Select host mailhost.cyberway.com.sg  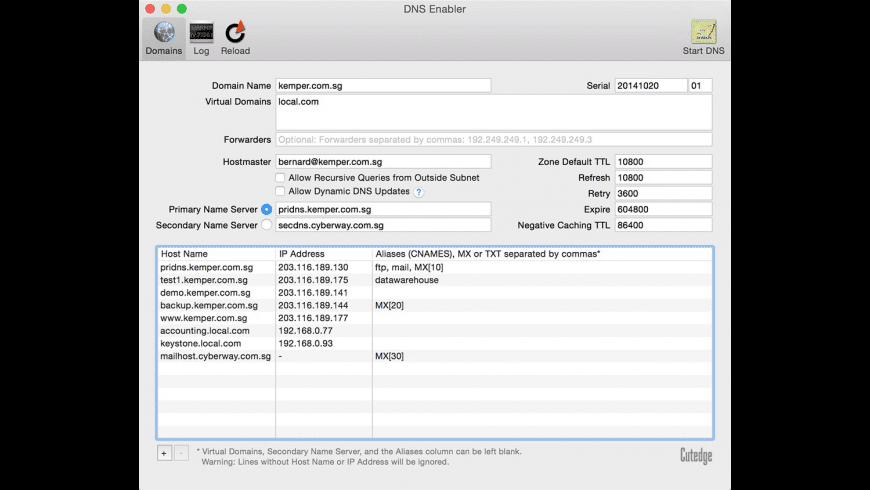click(x=215, y=356)
